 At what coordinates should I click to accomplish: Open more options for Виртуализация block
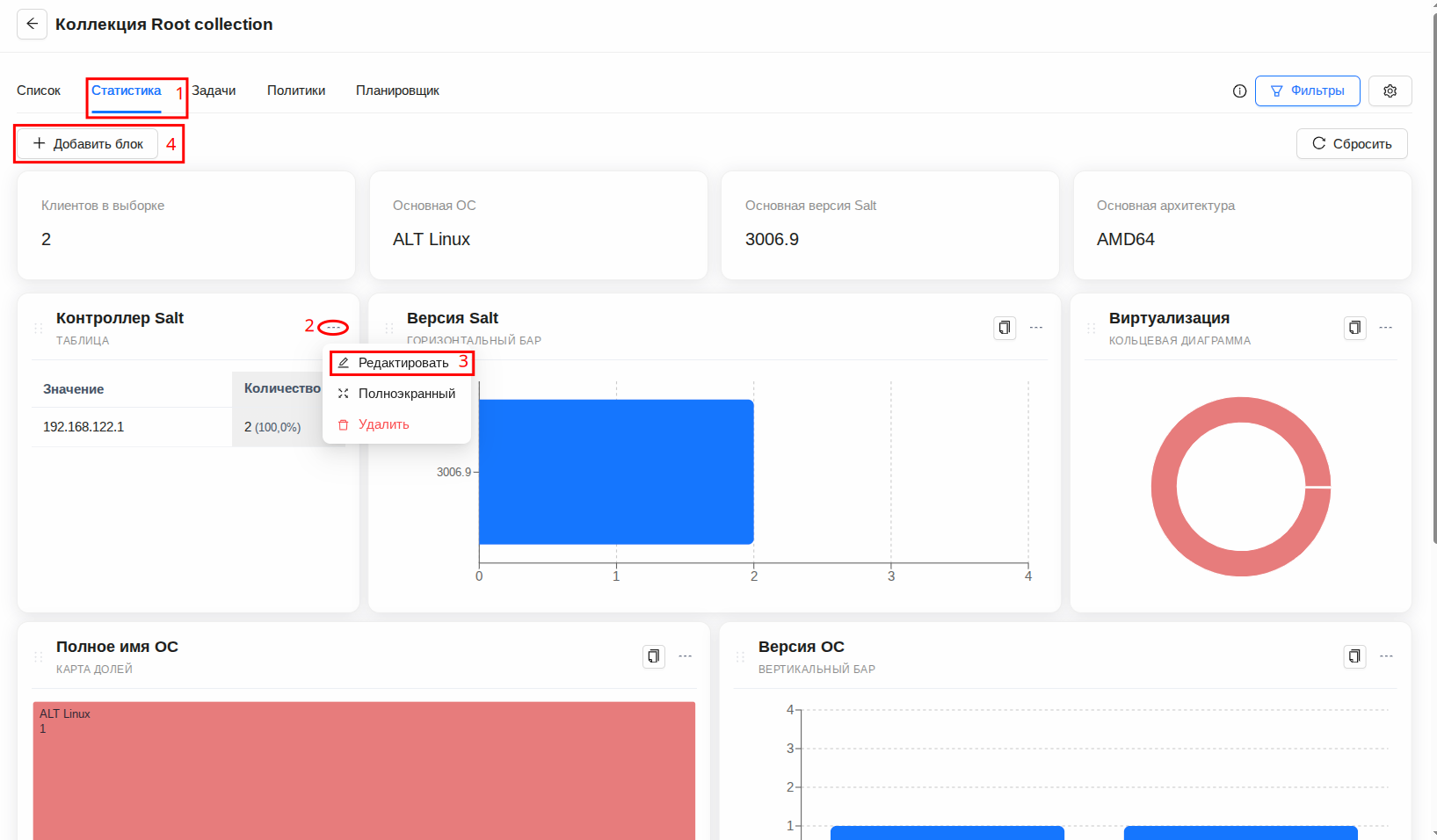pos(1386,328)
